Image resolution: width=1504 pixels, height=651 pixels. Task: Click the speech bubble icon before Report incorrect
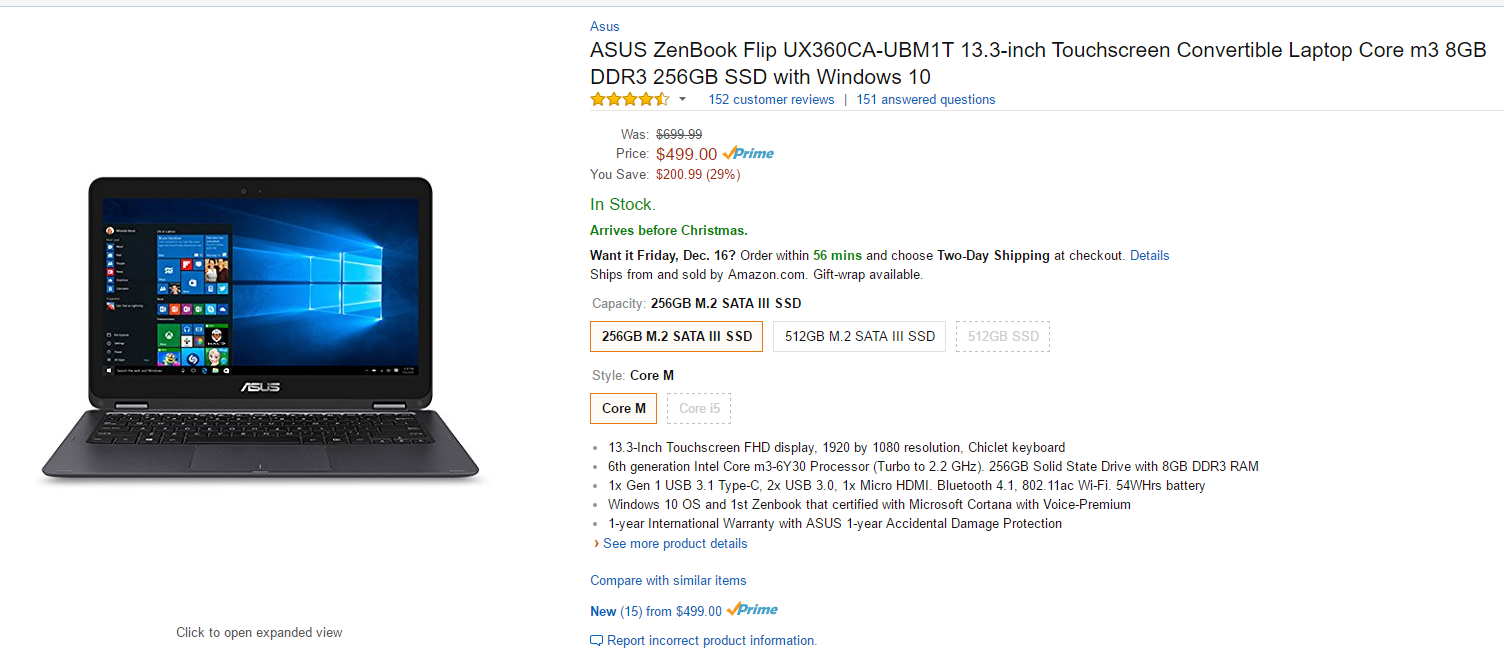(597, 641)
